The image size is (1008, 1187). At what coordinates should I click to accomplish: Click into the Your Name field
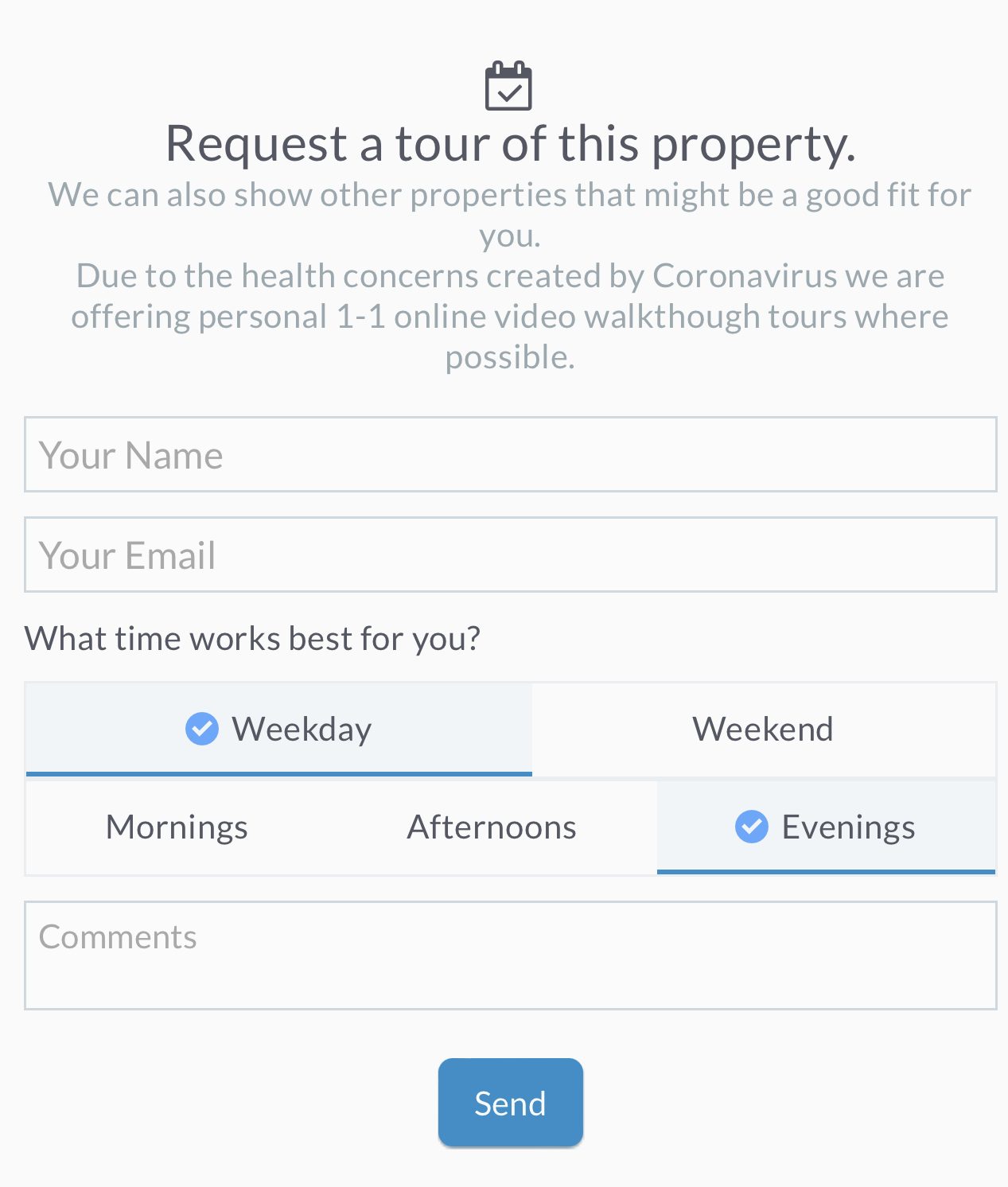tap(510, 455)
